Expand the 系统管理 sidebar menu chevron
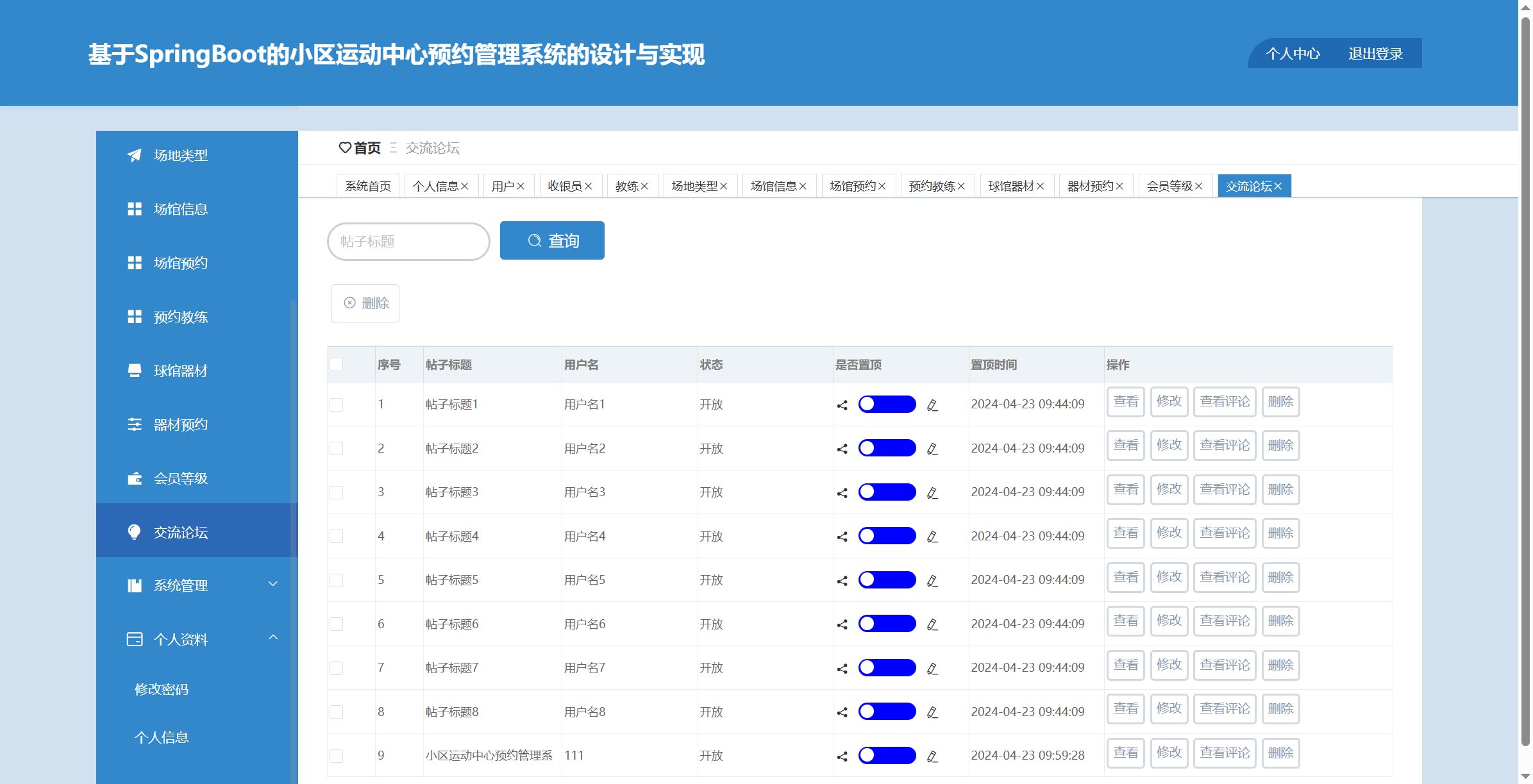This screenshot has height=784, width=1533. click(x=272, y=584)
